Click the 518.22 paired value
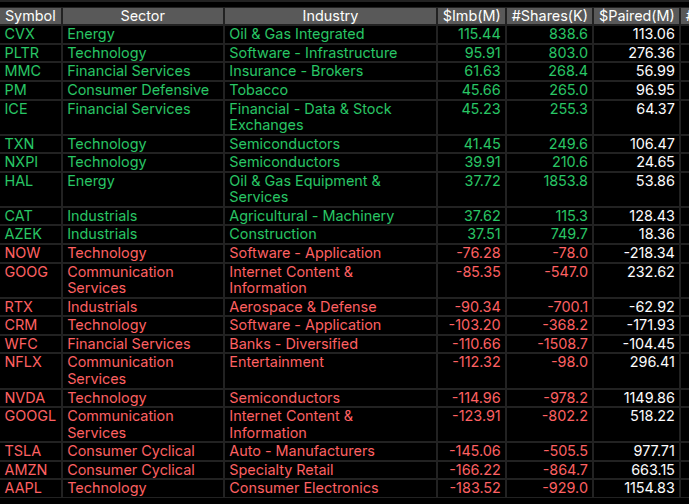The height and width of the screenshot is (504, 689). click(653, 416)
